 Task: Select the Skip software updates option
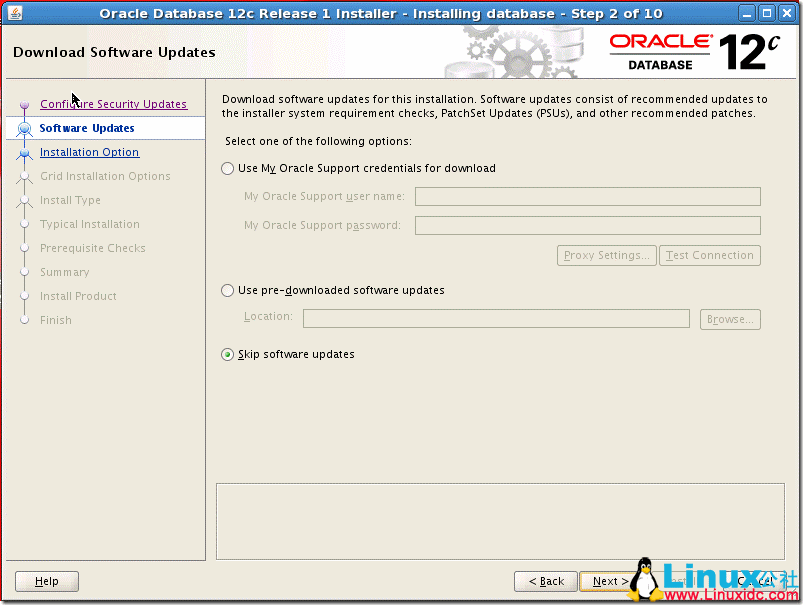click(227, 354)
